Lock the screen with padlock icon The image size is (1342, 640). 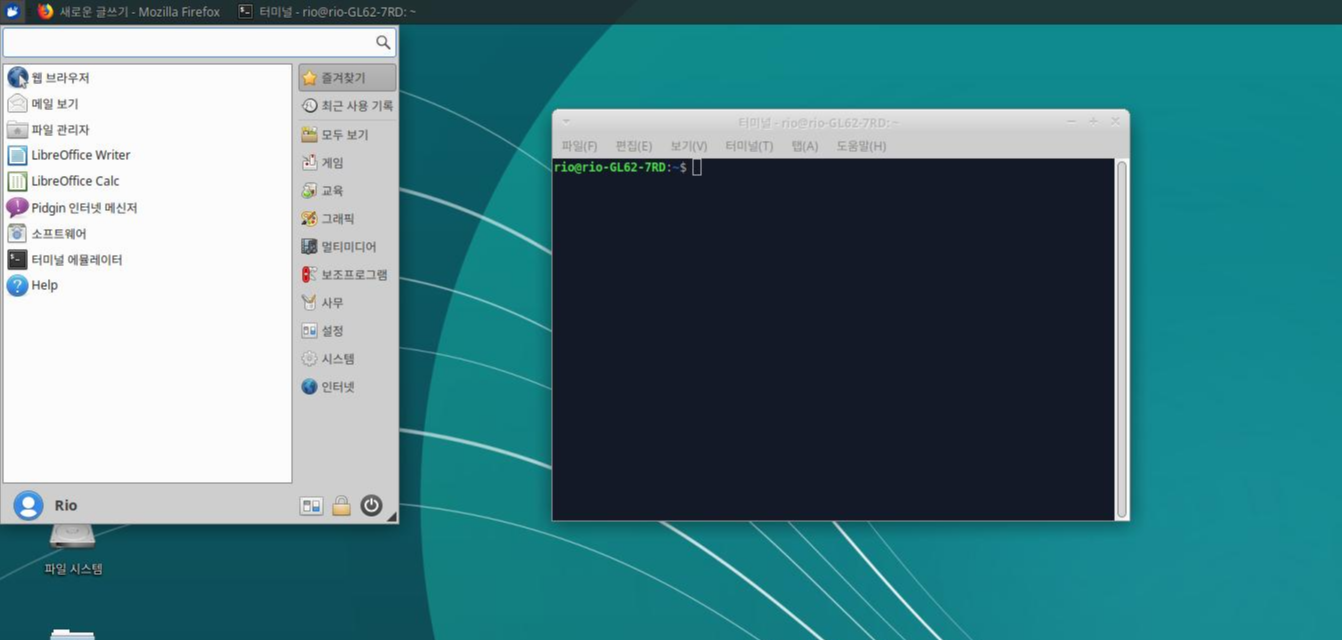[x=341, y=506]
